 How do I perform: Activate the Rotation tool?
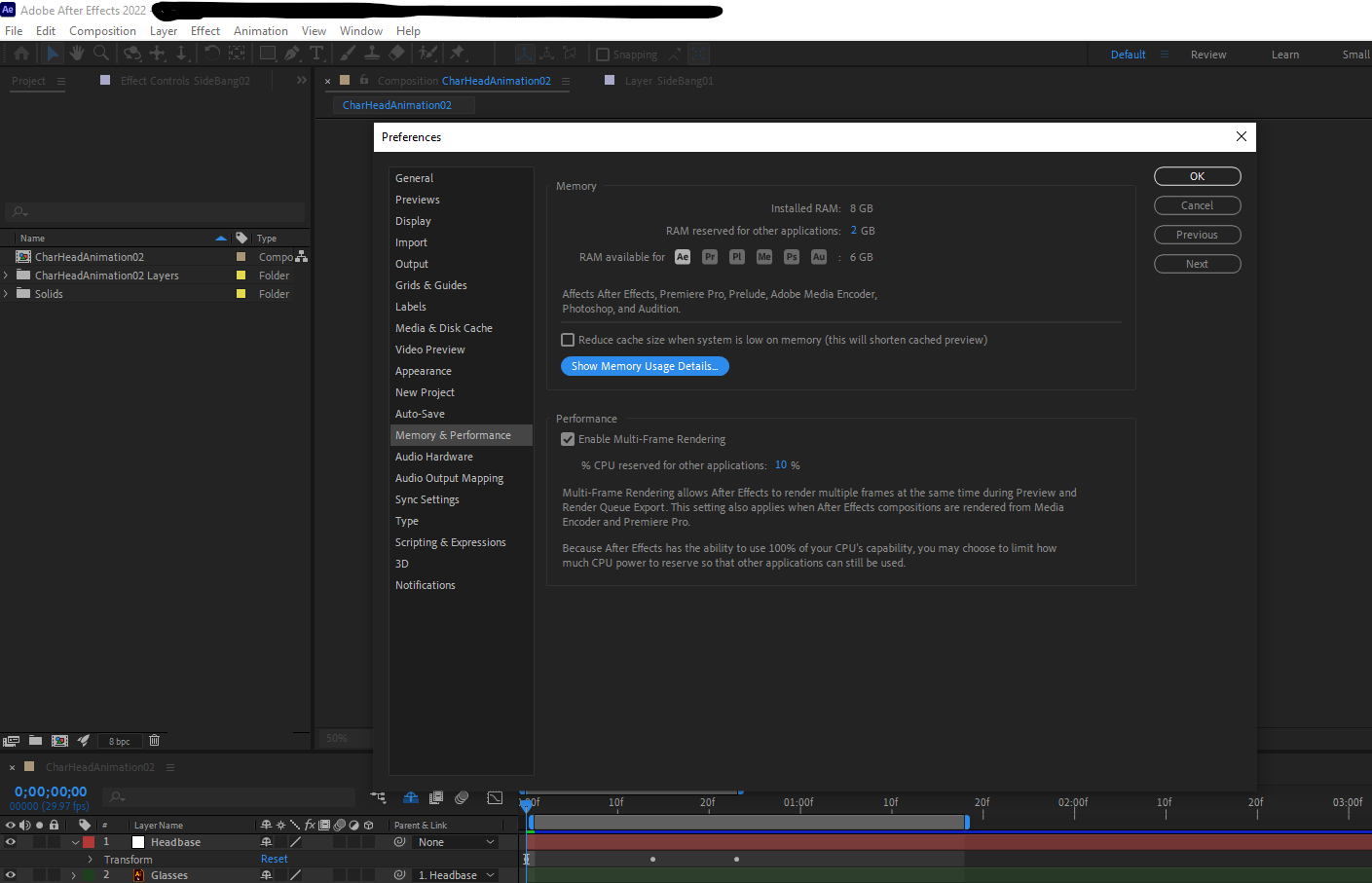[x=212, y=53]
